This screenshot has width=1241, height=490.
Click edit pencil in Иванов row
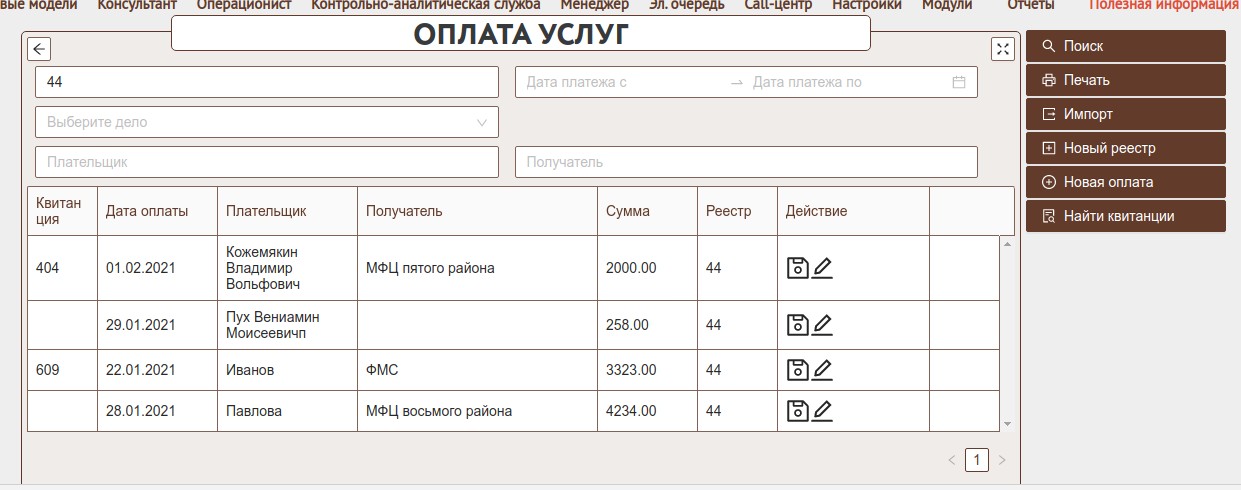coord(822,370)
